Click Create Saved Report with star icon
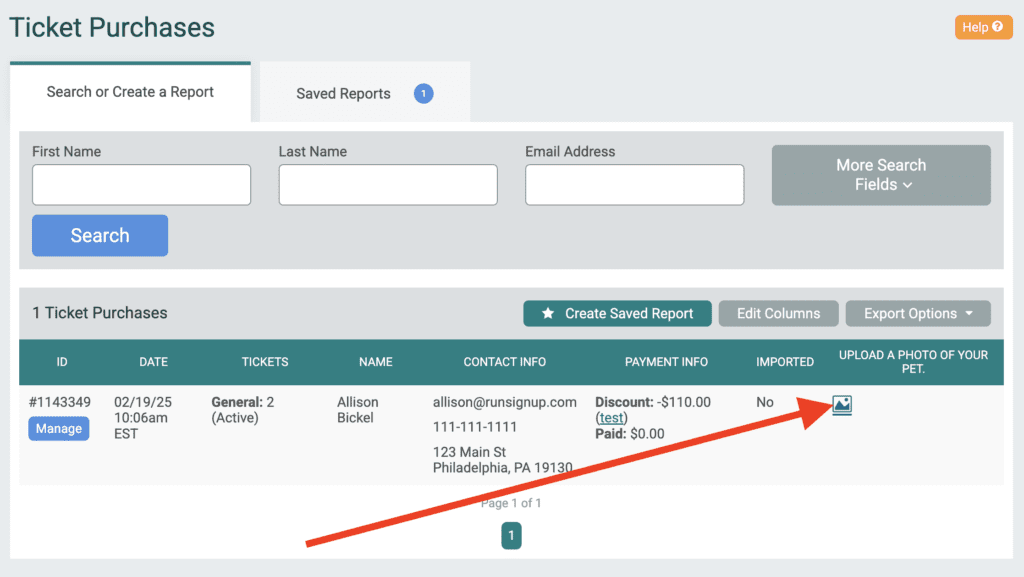Screen dimensions: 1024x577 (x=617, y=313)
